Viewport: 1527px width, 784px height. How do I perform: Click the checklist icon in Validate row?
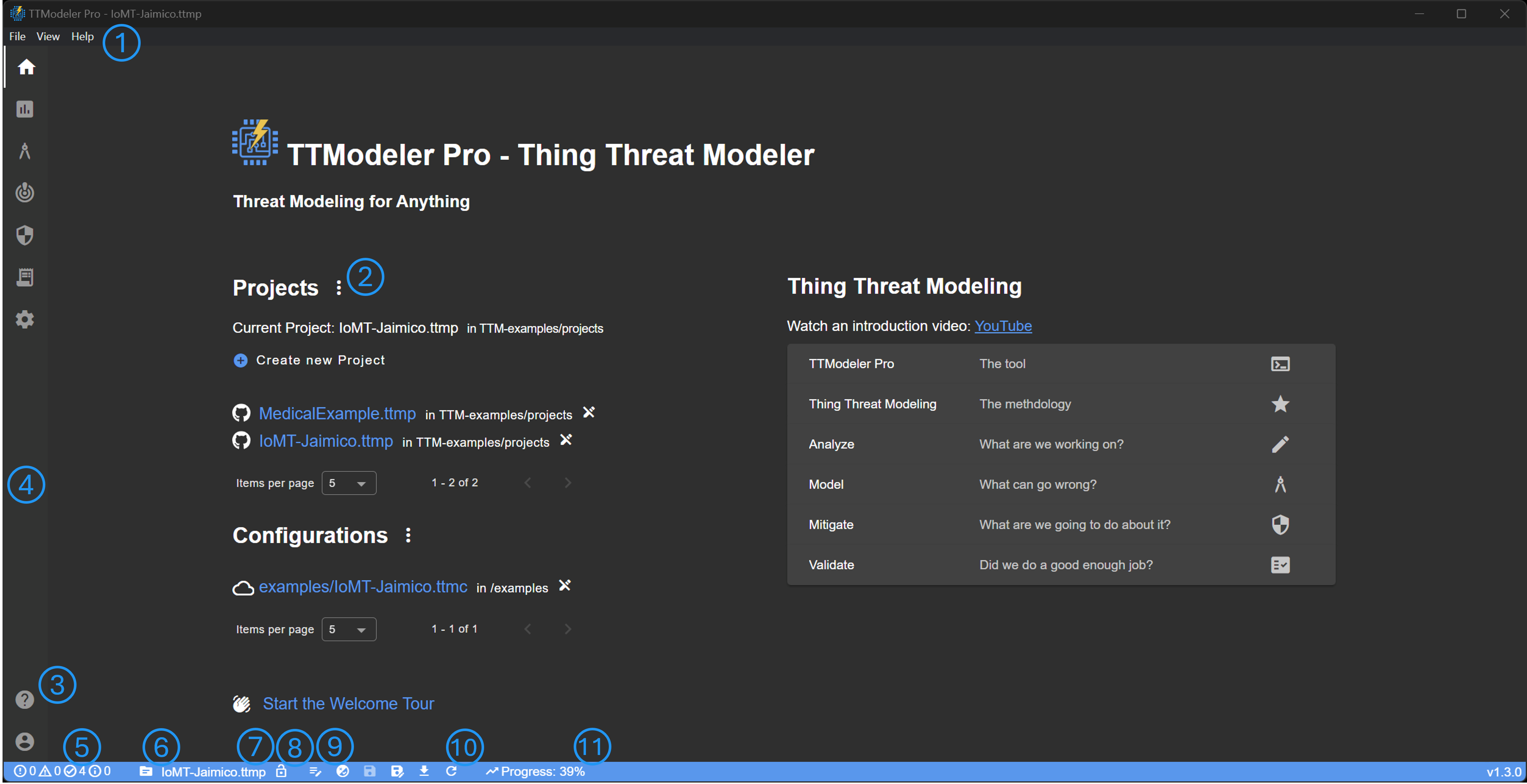[x=1280, y=565]
